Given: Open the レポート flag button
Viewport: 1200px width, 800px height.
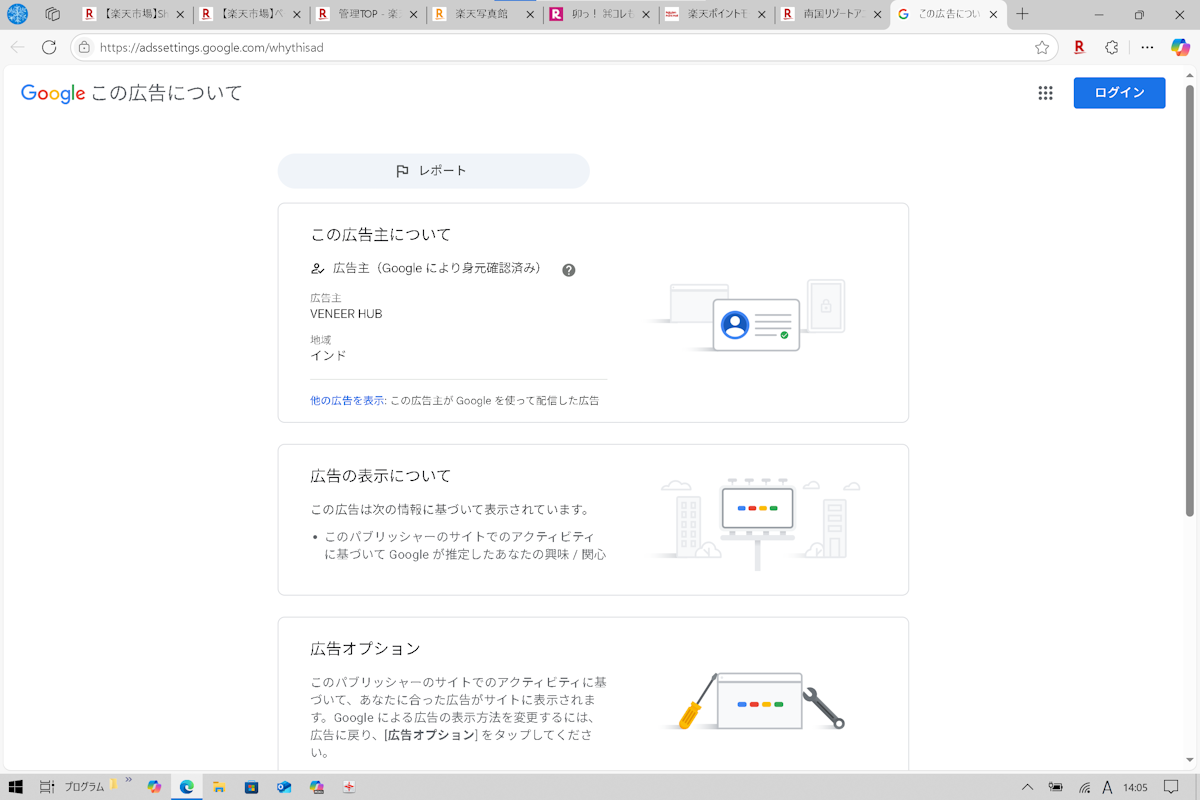Looking at the screenshot, I should (x=433, y=171).
